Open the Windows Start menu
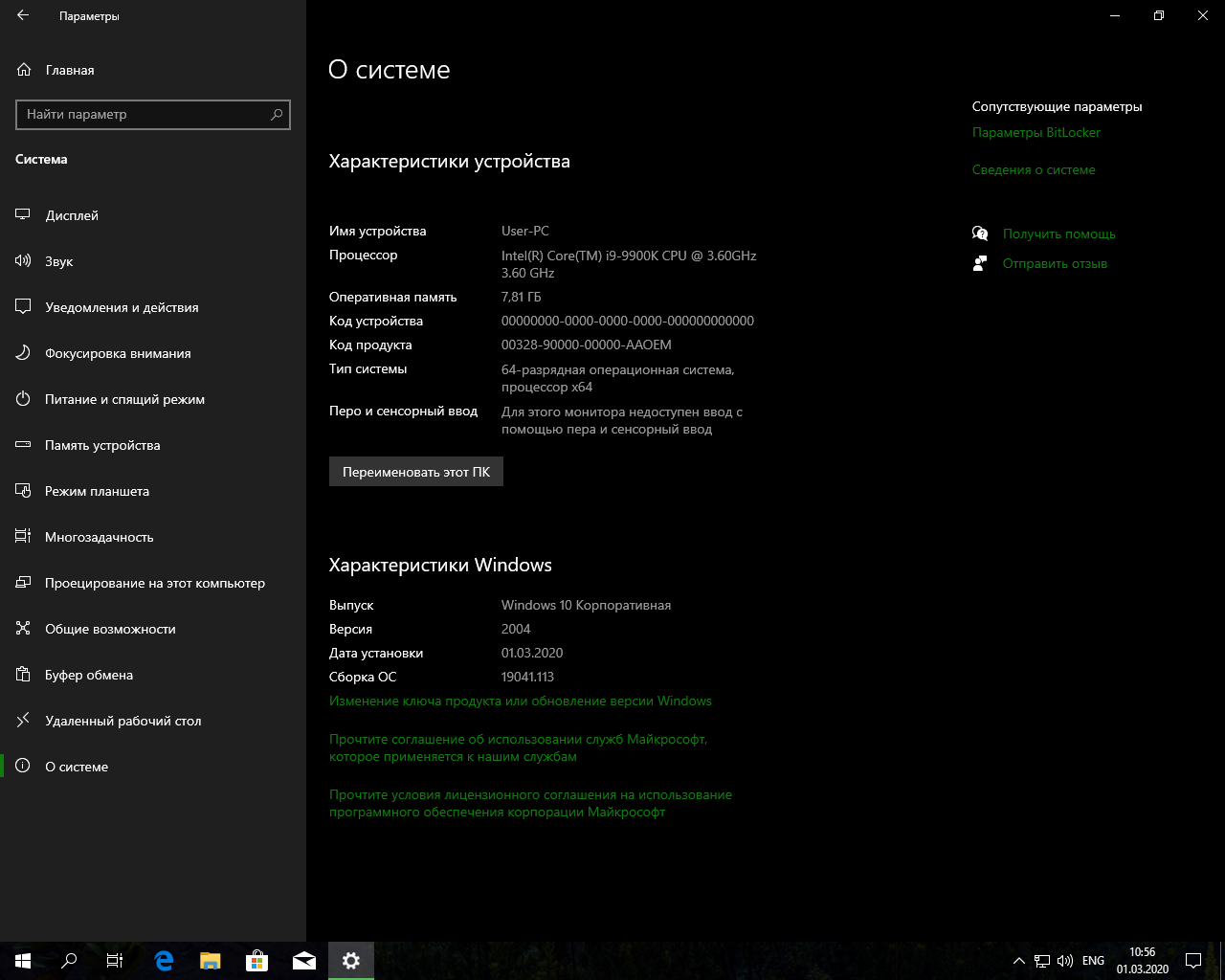The width and height of the screenshot is (1225, 980). pyautogui.click(x=23, y=961)
